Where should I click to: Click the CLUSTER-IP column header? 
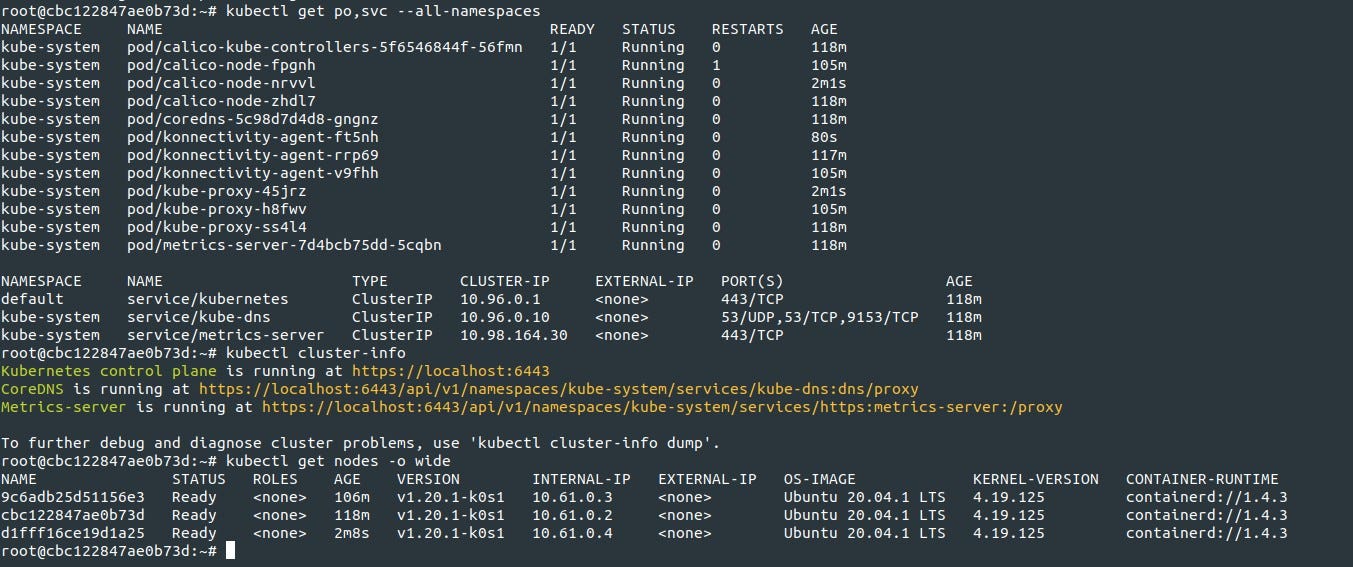[x=505, y=281]
